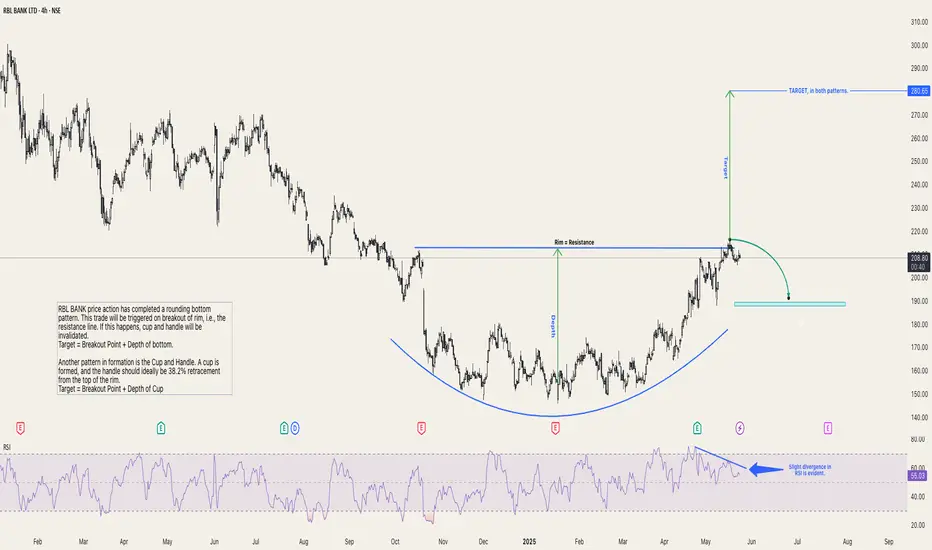Click the 'Slight divergence in RSI' note
Viewport: 932px width, 550px height.
pyautogui.click(x=810, y=470)
